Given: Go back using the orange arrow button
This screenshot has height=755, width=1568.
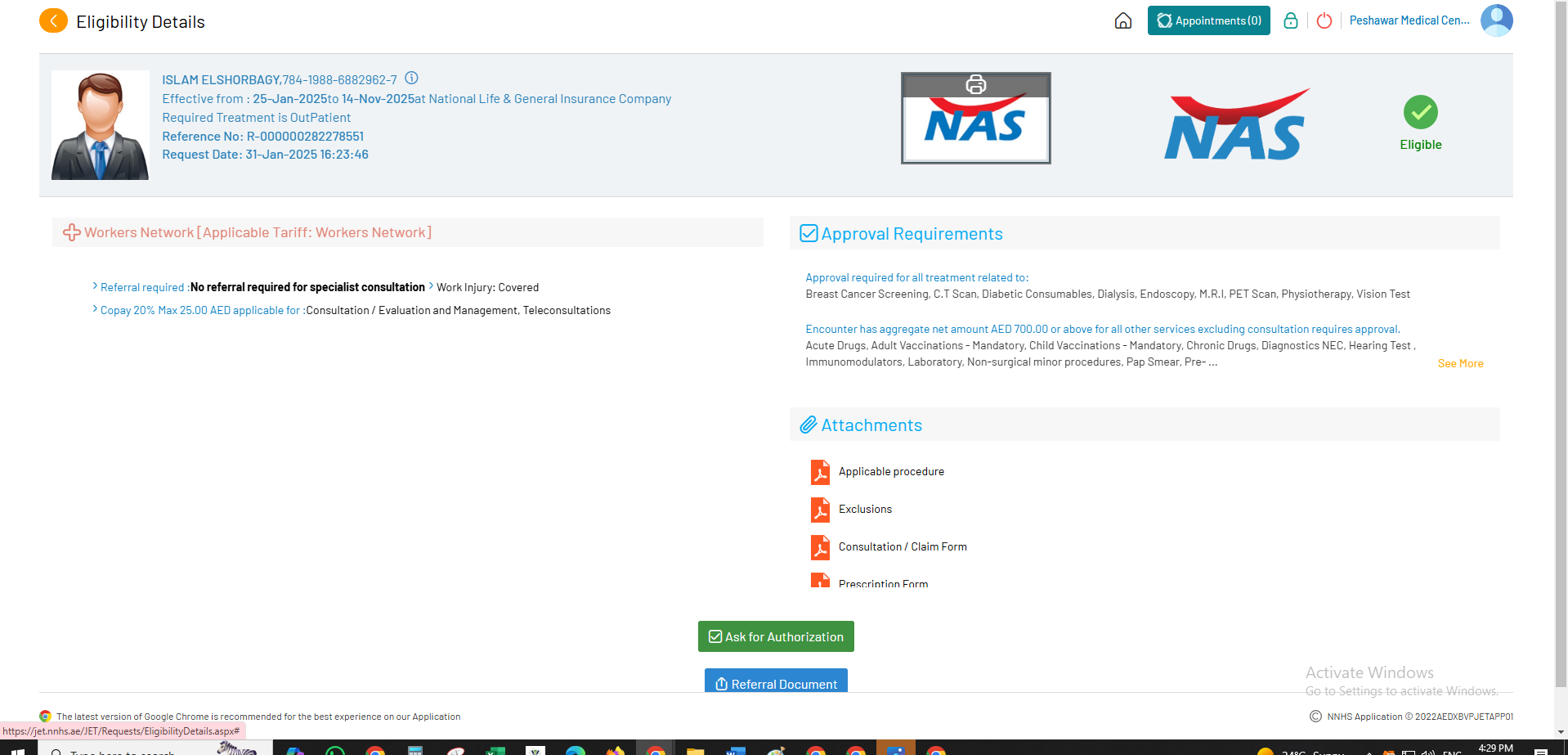Looking at the screenshot, I should click(53, 20).
